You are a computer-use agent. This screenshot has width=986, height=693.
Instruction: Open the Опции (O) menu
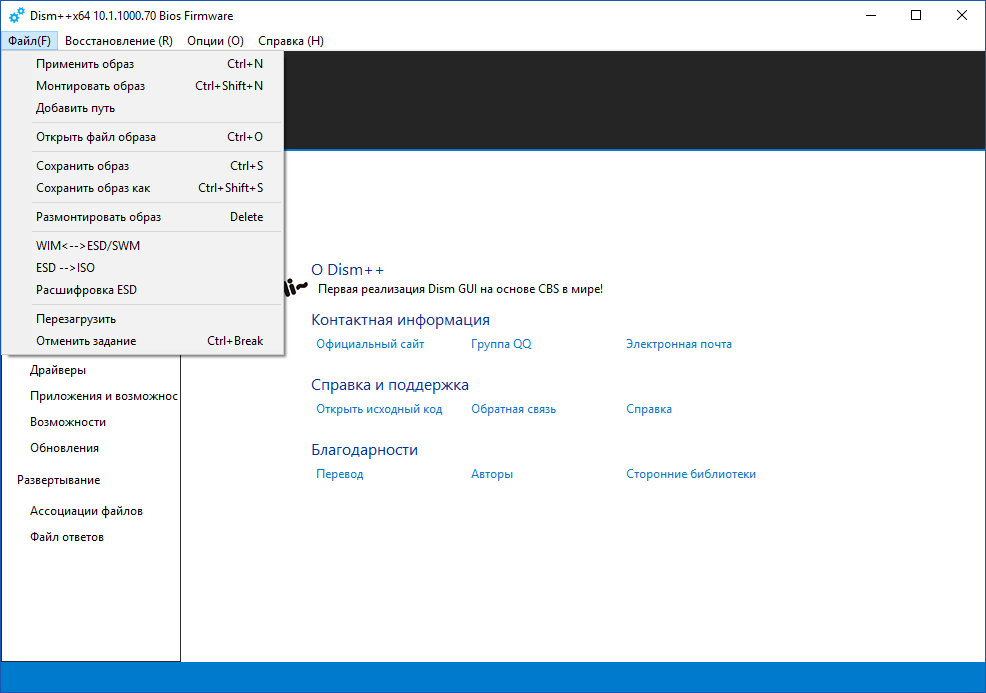[215, 41]
